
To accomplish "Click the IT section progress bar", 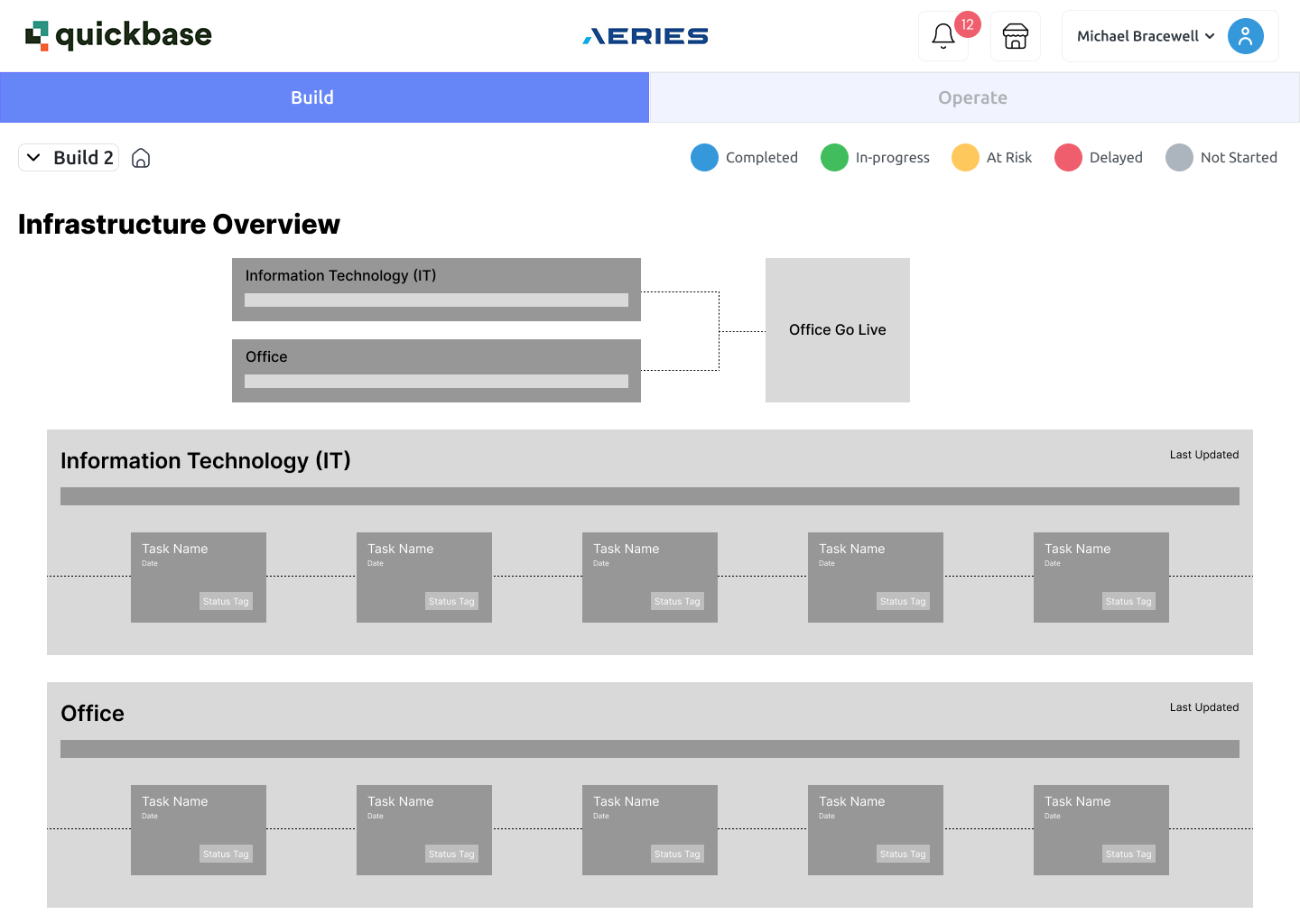I will (x=650, y=496).
